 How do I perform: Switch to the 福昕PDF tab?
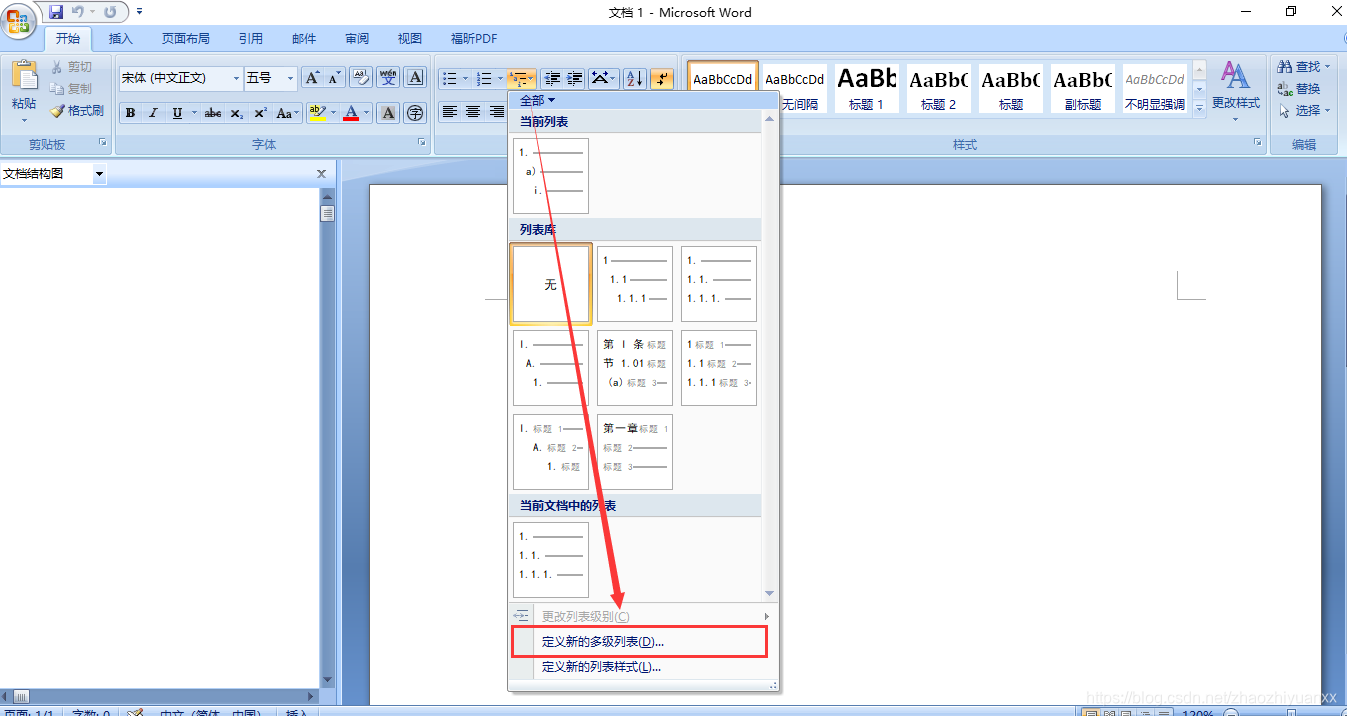click(474, 39)
